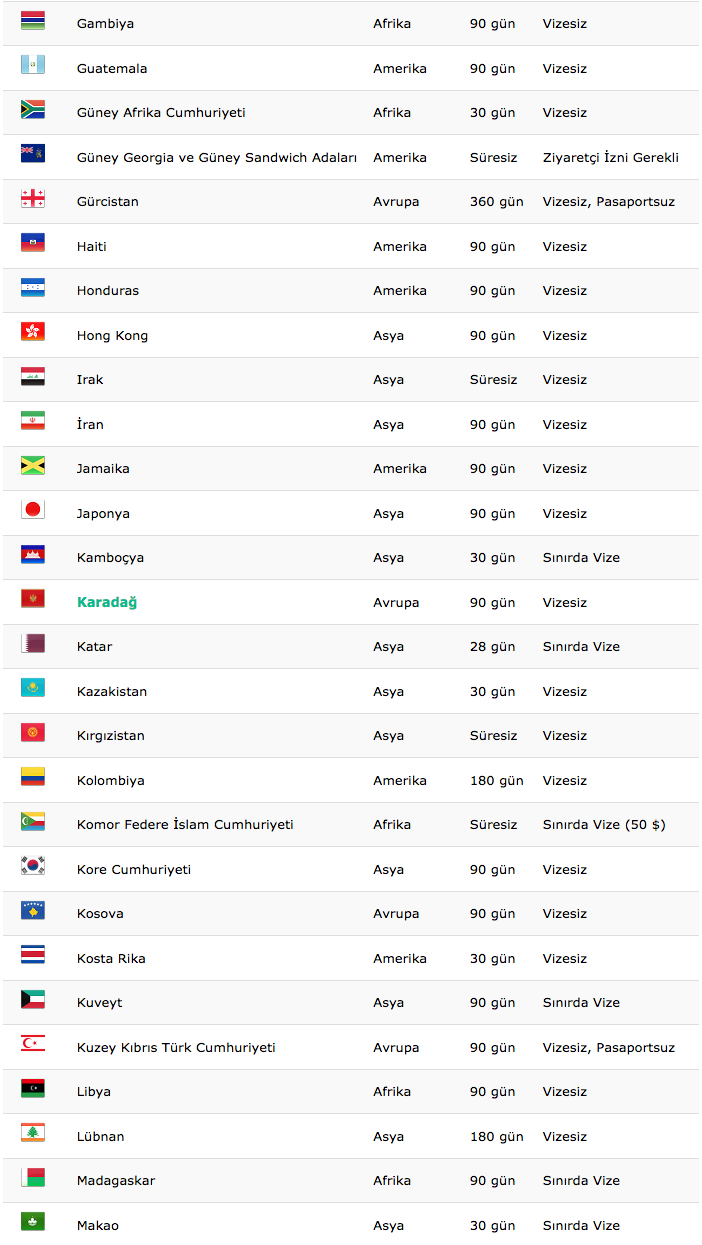Select the Madagaskar row name
This screenshot has height=1245, width=702.
[x=116, y=1181]
